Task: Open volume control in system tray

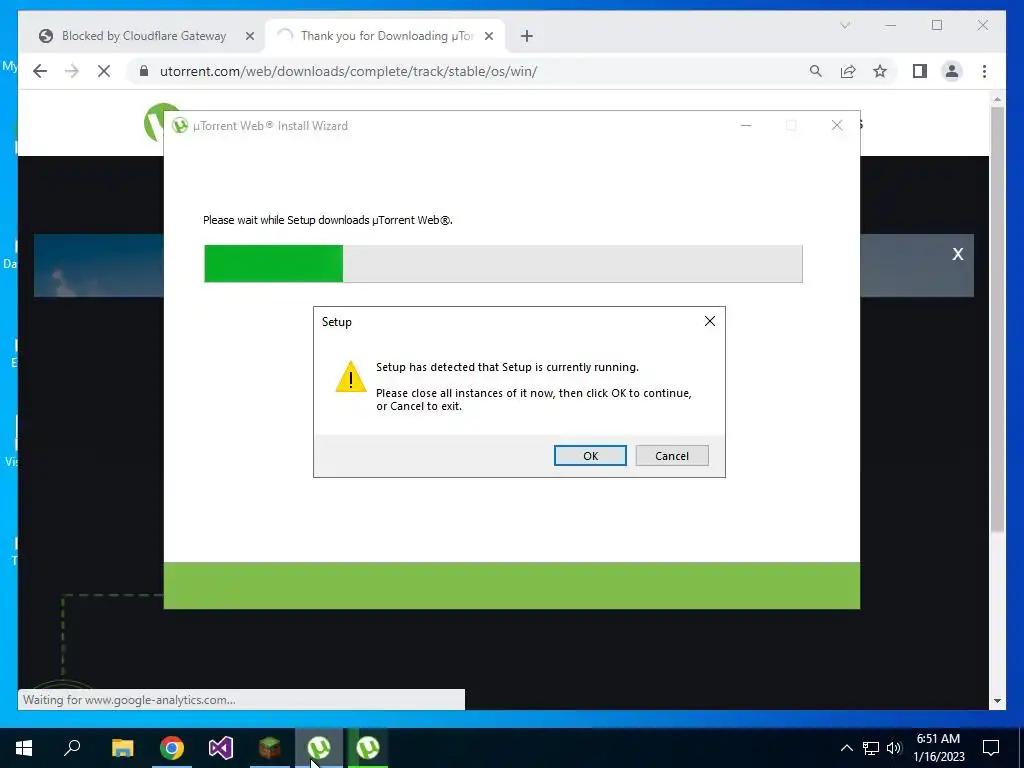Action: 894,748
